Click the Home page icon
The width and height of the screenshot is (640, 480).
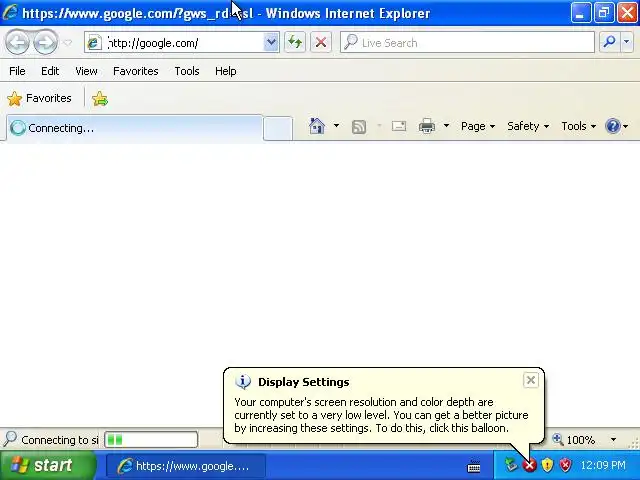point(317,126)
